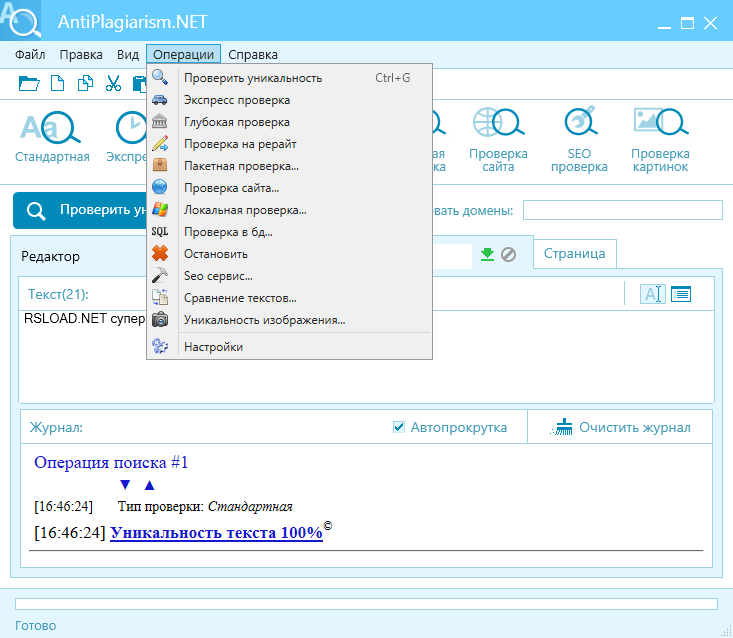
Task: Click the Текст(21): label
Action: tap(58, 294)
